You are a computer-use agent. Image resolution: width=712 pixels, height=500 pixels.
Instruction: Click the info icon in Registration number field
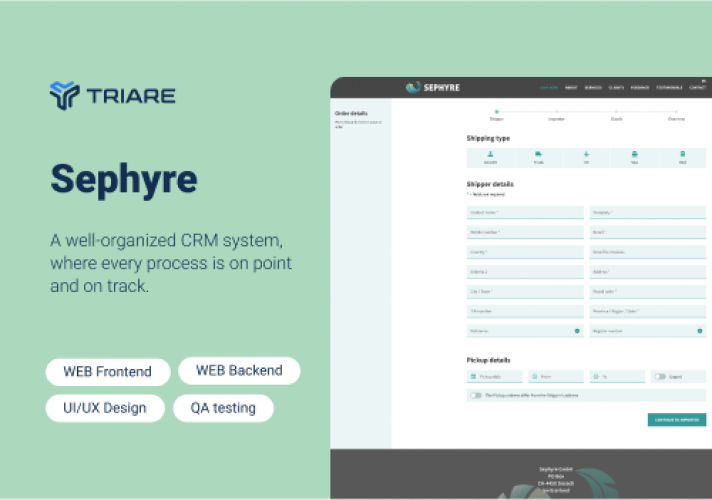(700, 331)
